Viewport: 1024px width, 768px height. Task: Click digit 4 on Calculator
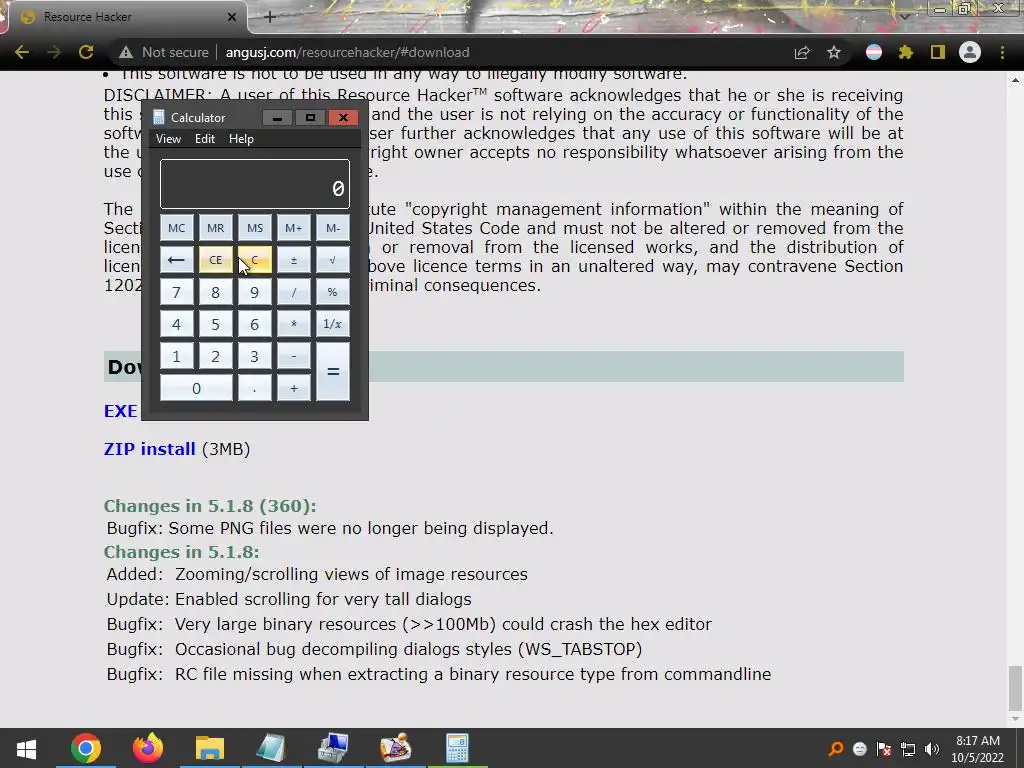[176, 324]
